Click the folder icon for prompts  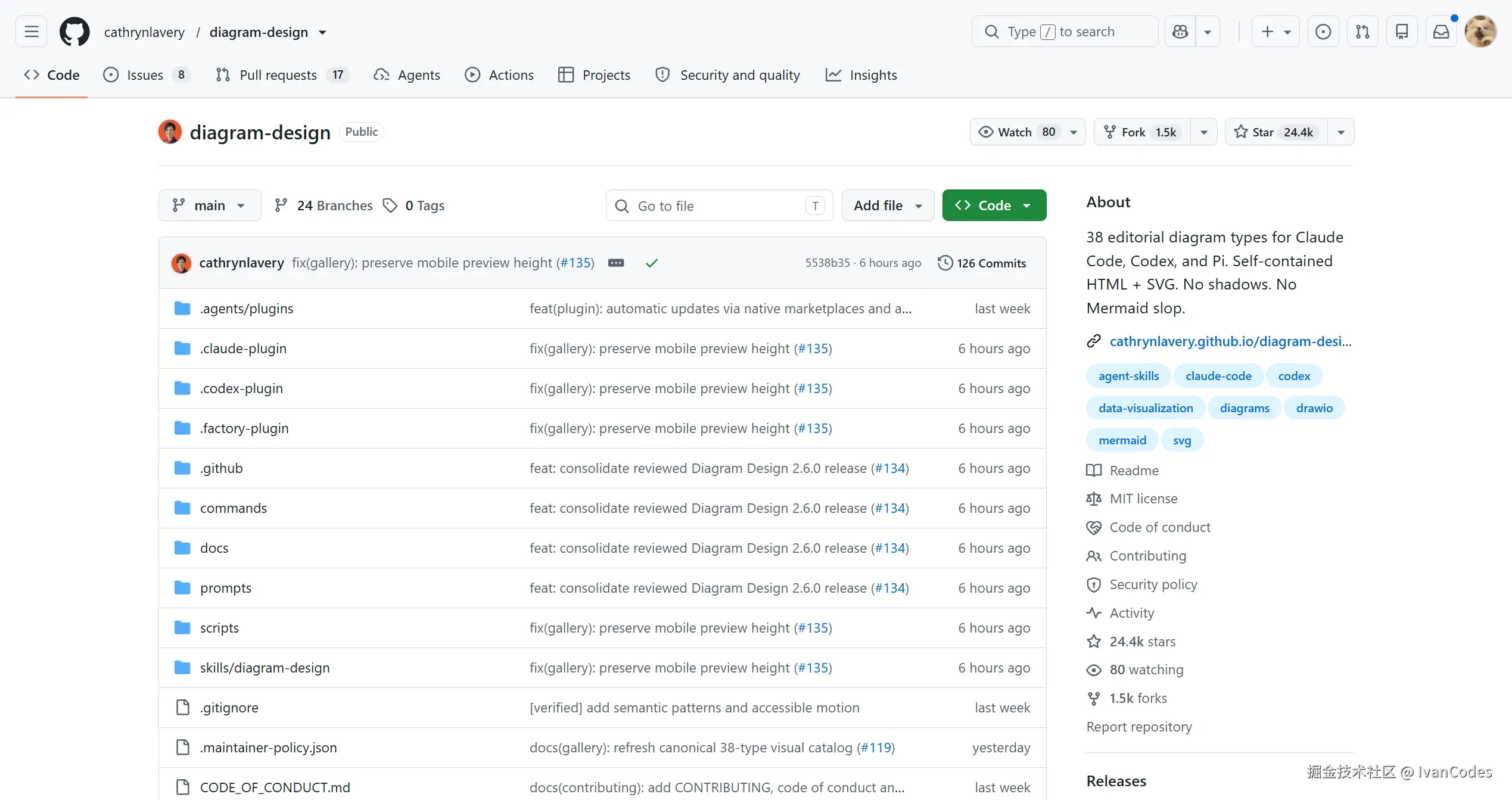tap(182, 588)
